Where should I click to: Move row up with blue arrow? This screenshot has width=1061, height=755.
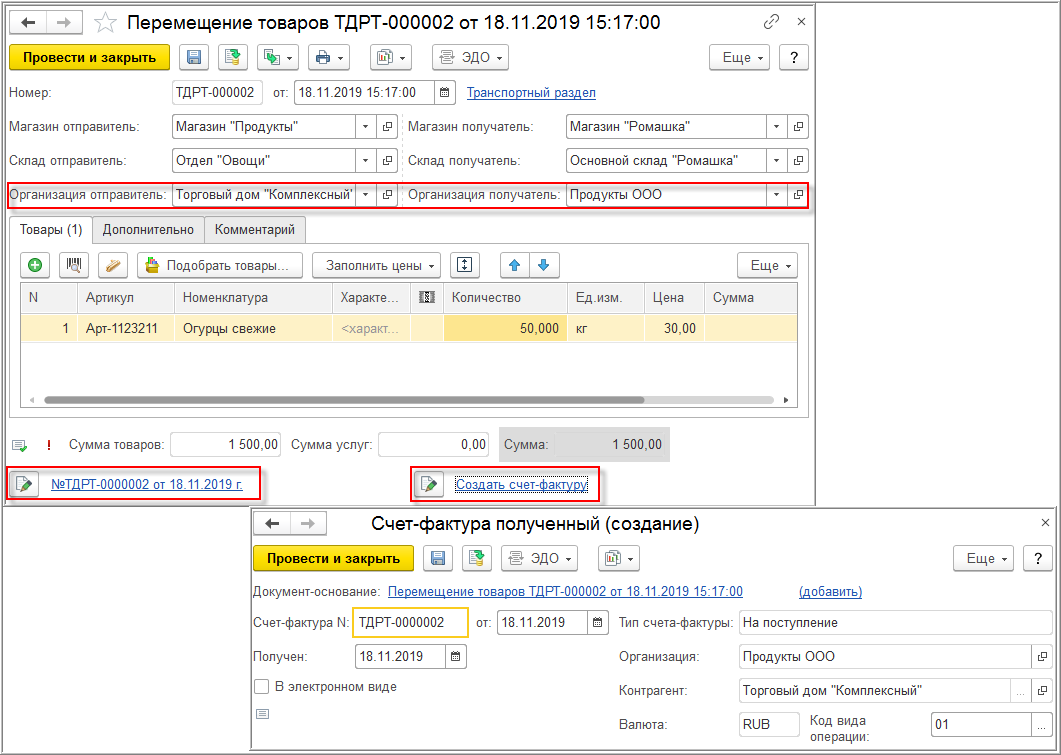point(515,265)
